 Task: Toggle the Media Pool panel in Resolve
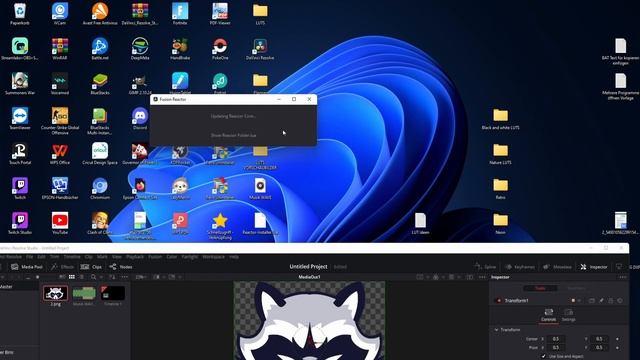(x=27, y=267)
